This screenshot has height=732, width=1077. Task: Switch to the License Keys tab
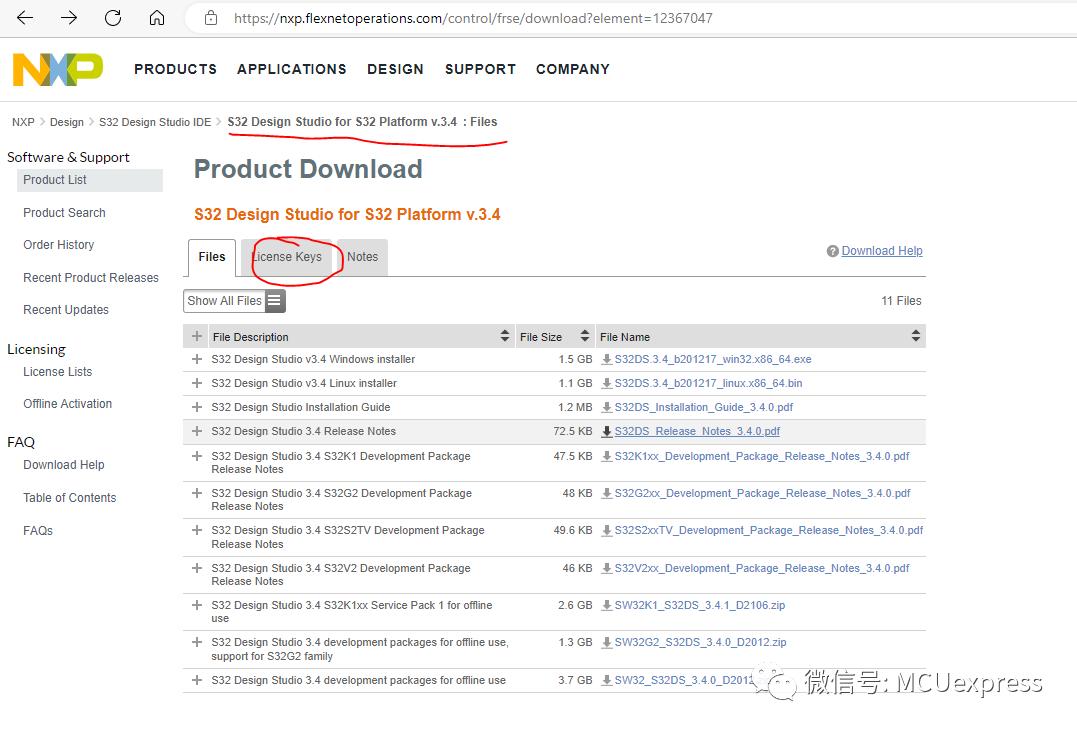[287, 258]
